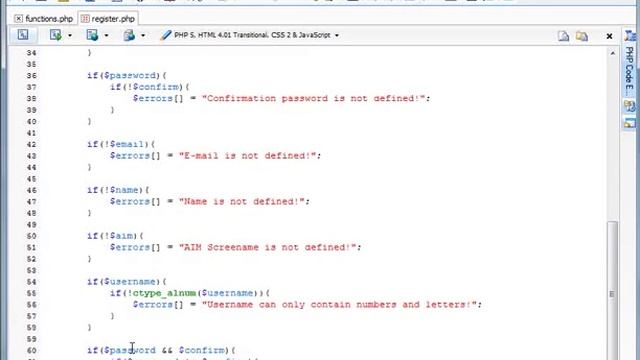Open the dropdown beside the server icon

[x=143, y=36]
